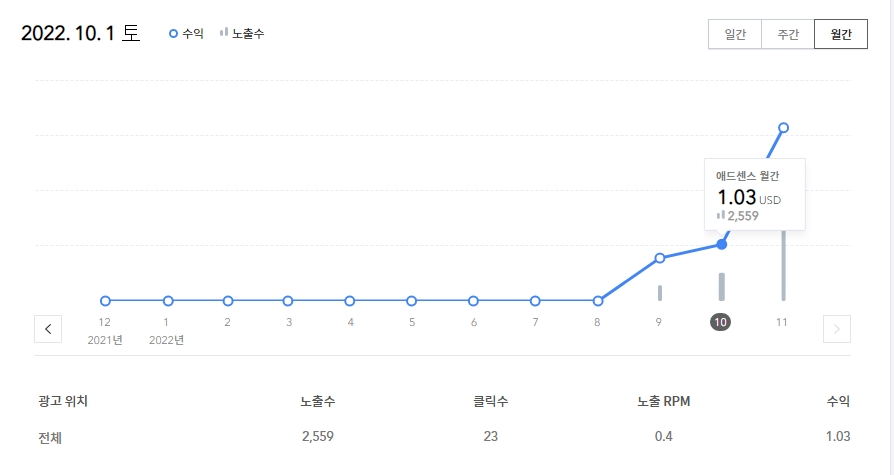This screenshot has height=475, width=894.
Task: Click the 2022년 year label
Action: coord(166,340)
